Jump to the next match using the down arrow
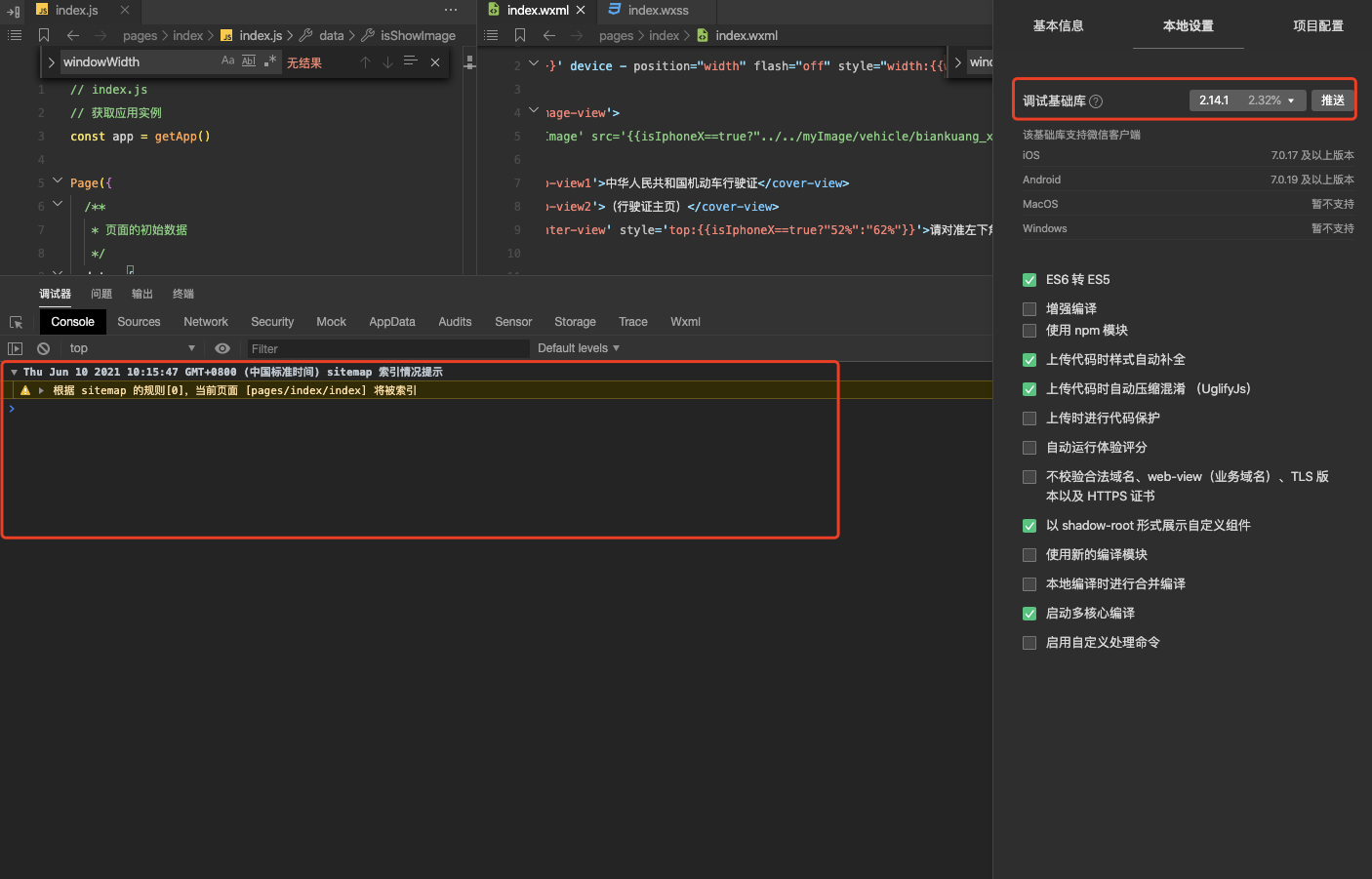This screenshot has width=1372, height=879. [387, 61]
